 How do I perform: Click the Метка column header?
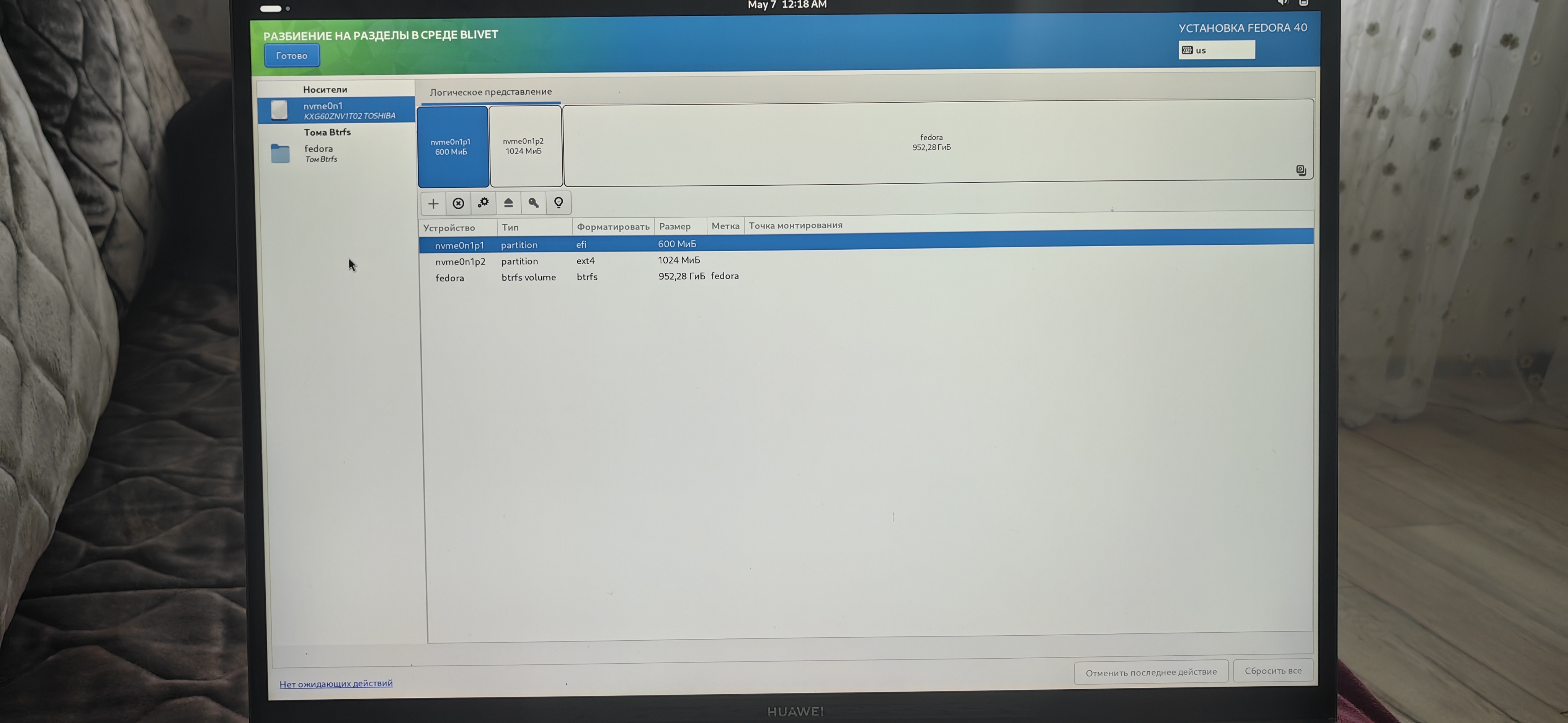click(x=725, y=226)
